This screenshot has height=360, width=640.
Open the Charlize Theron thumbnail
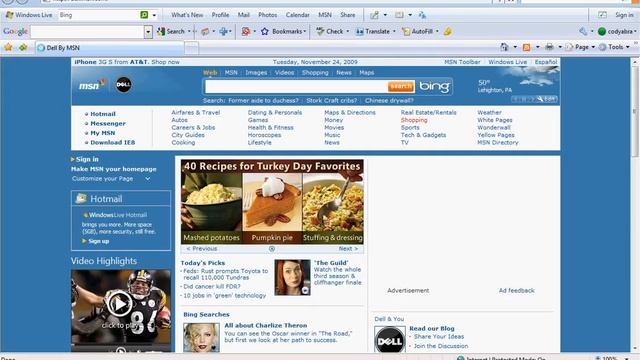[x=201, y=338]
